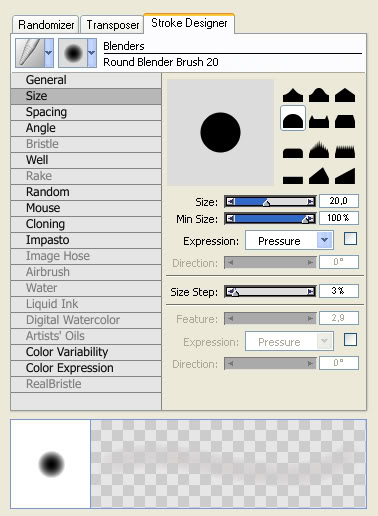
Task: Click the Size Step field showing 3%
Action: click(x=339, y=291)
